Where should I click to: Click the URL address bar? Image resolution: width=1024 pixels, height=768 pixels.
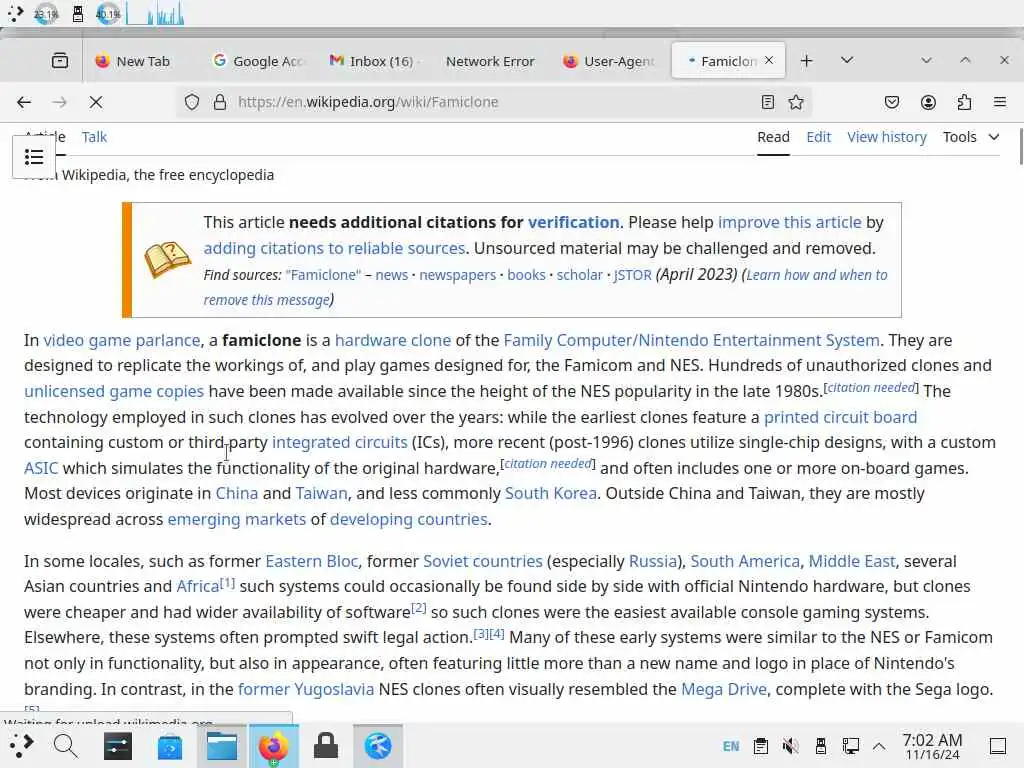pos(493,102)
